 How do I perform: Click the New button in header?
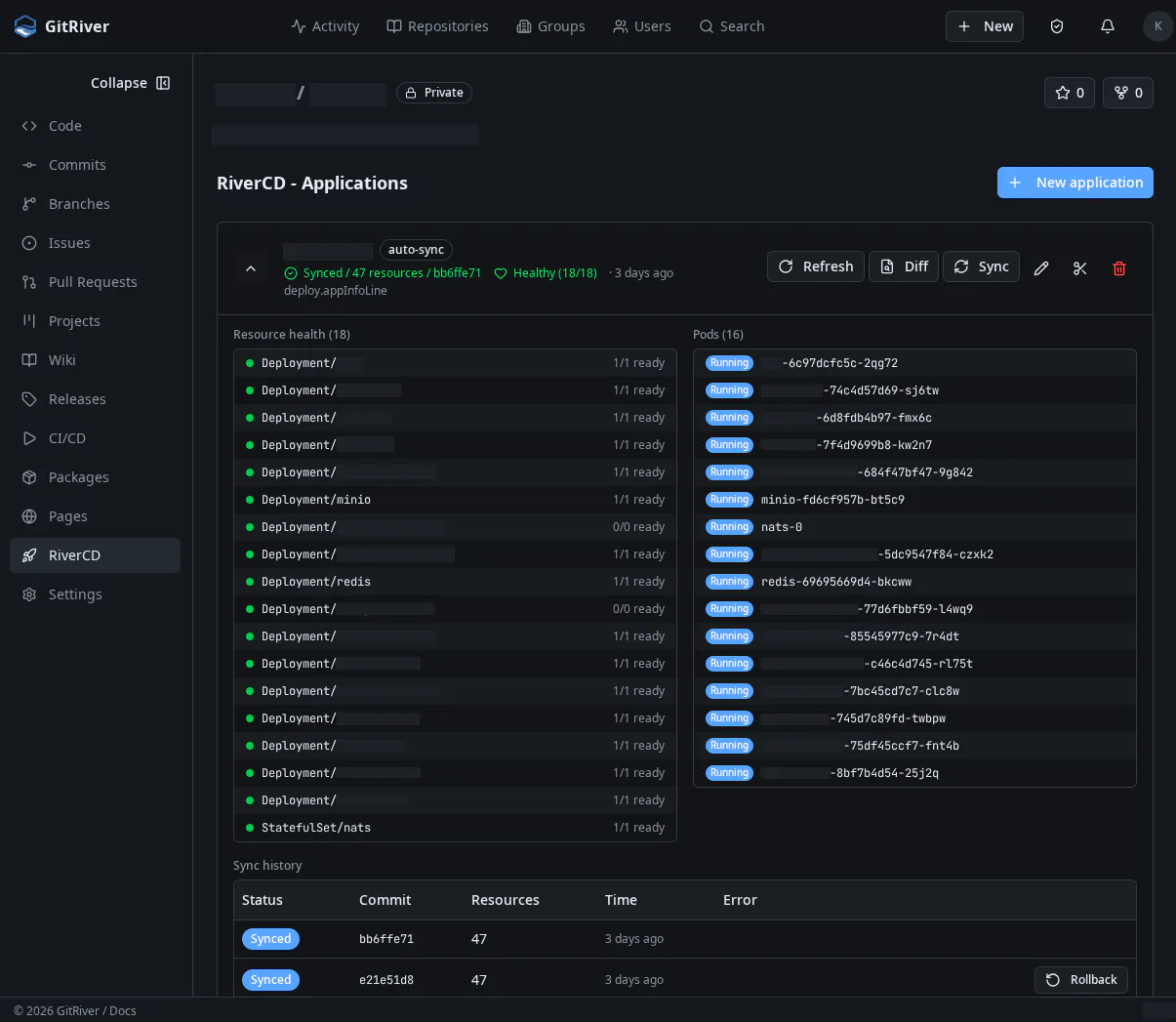985,26
